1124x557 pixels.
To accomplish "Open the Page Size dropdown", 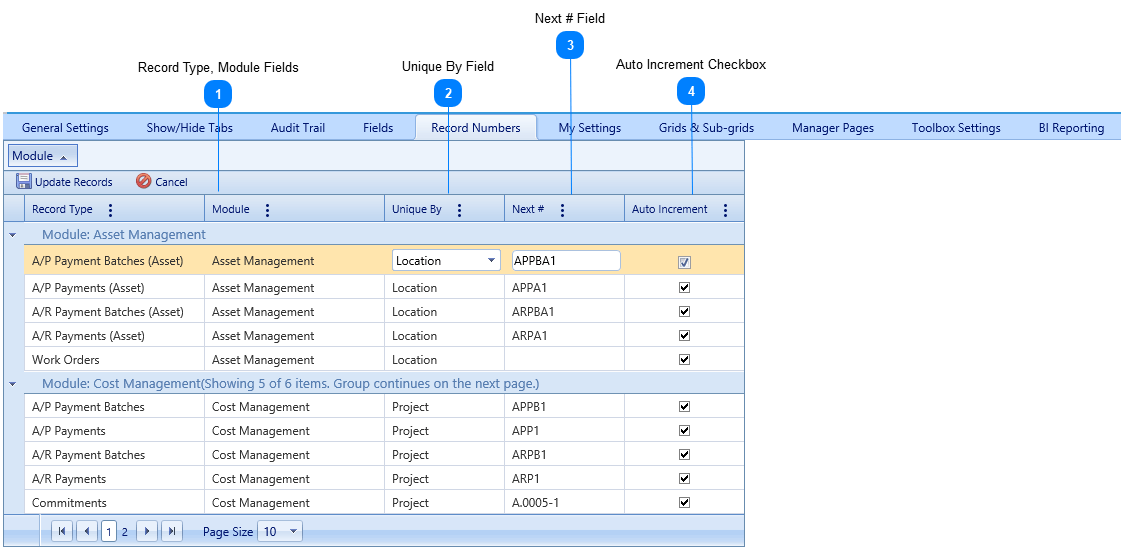I will click(280, 531).
